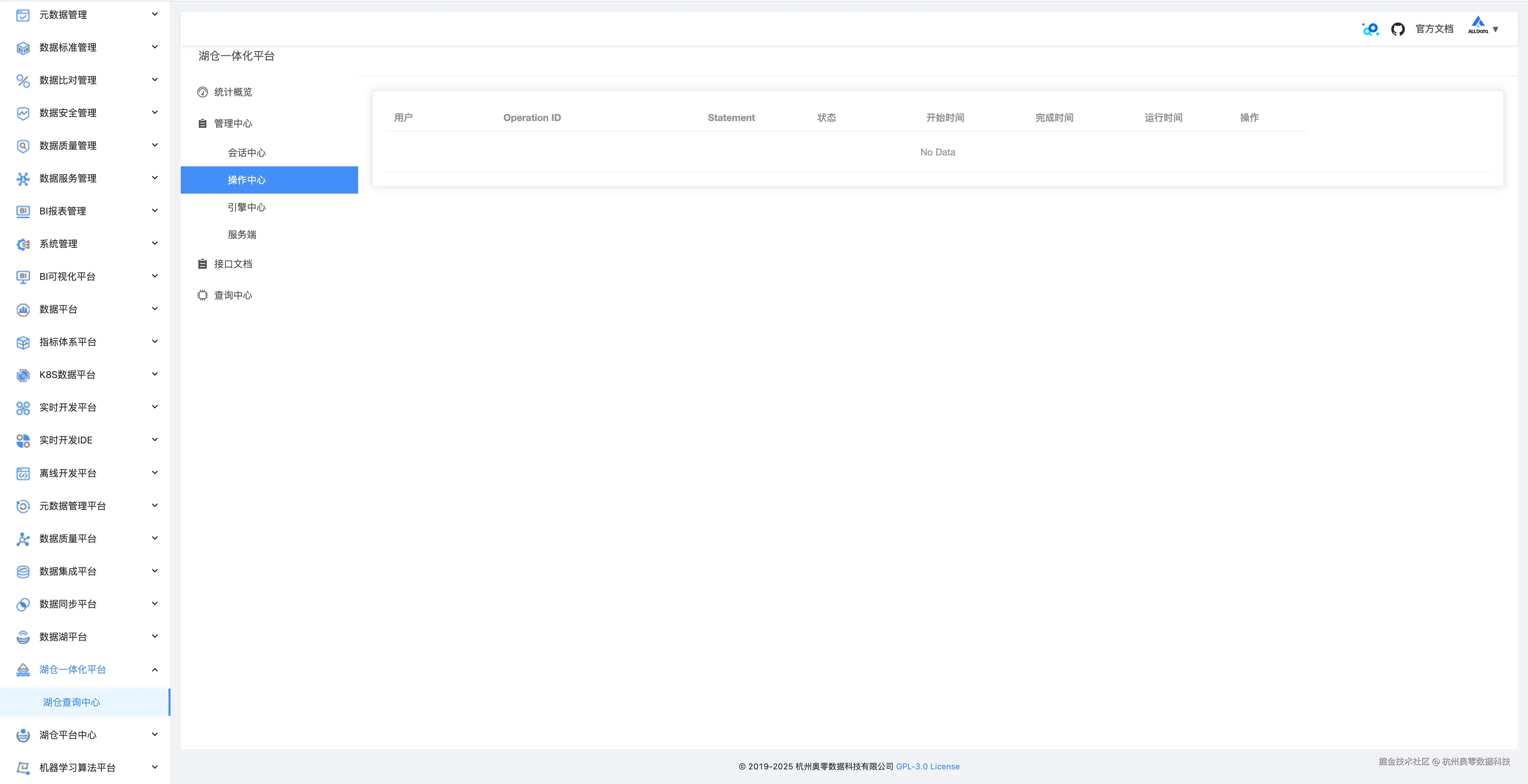Open the GPL-3.0 License link
The image size is (1528, 784).
coord(928,766)
